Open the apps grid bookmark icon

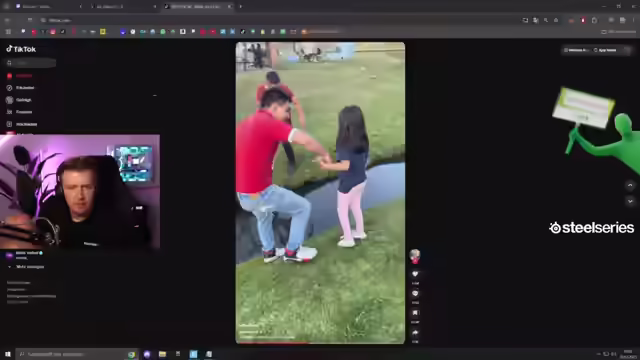[x=8, y=32]
